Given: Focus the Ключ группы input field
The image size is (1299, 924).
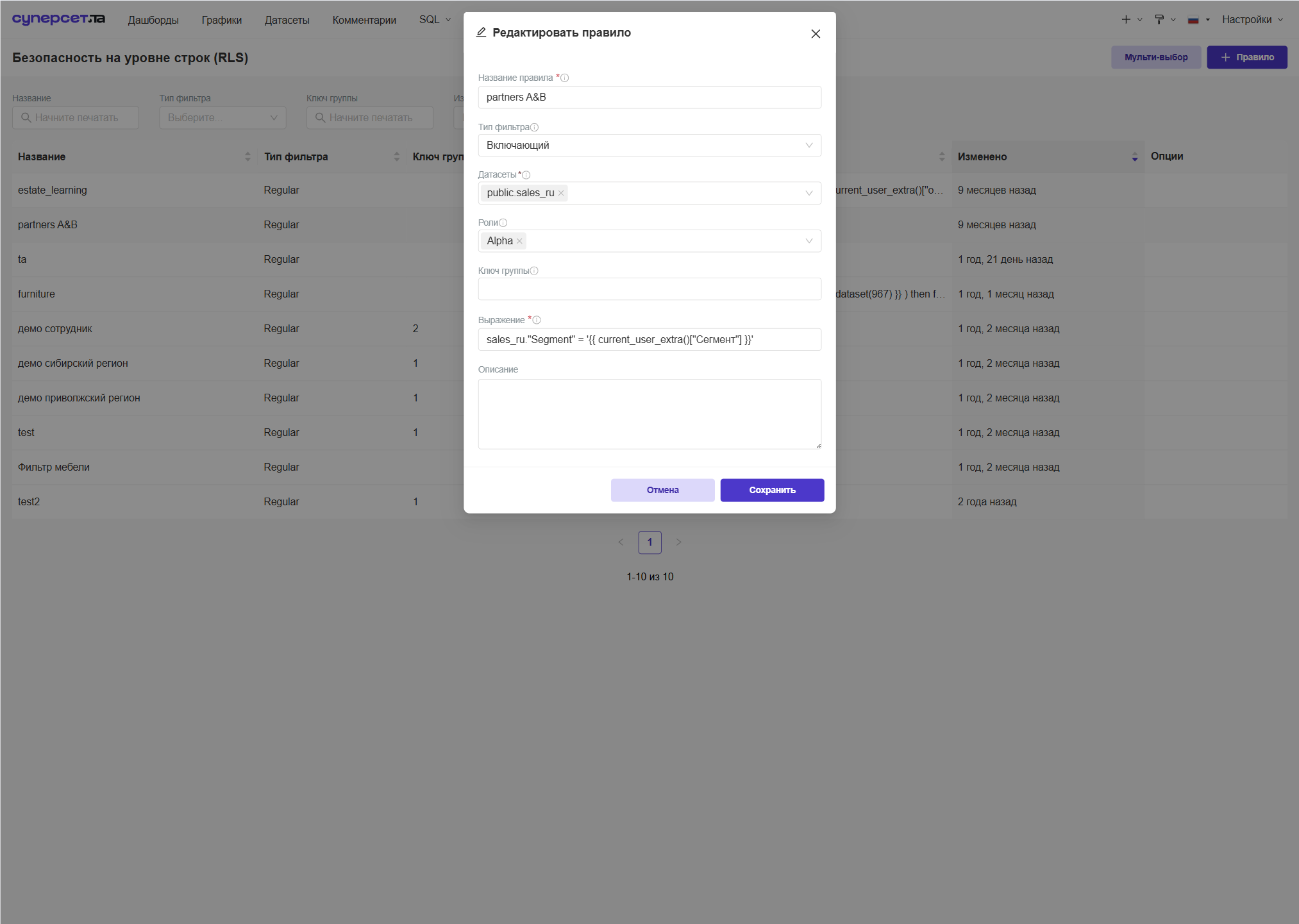Looking at the screenshot, I should tap(649, 289).
